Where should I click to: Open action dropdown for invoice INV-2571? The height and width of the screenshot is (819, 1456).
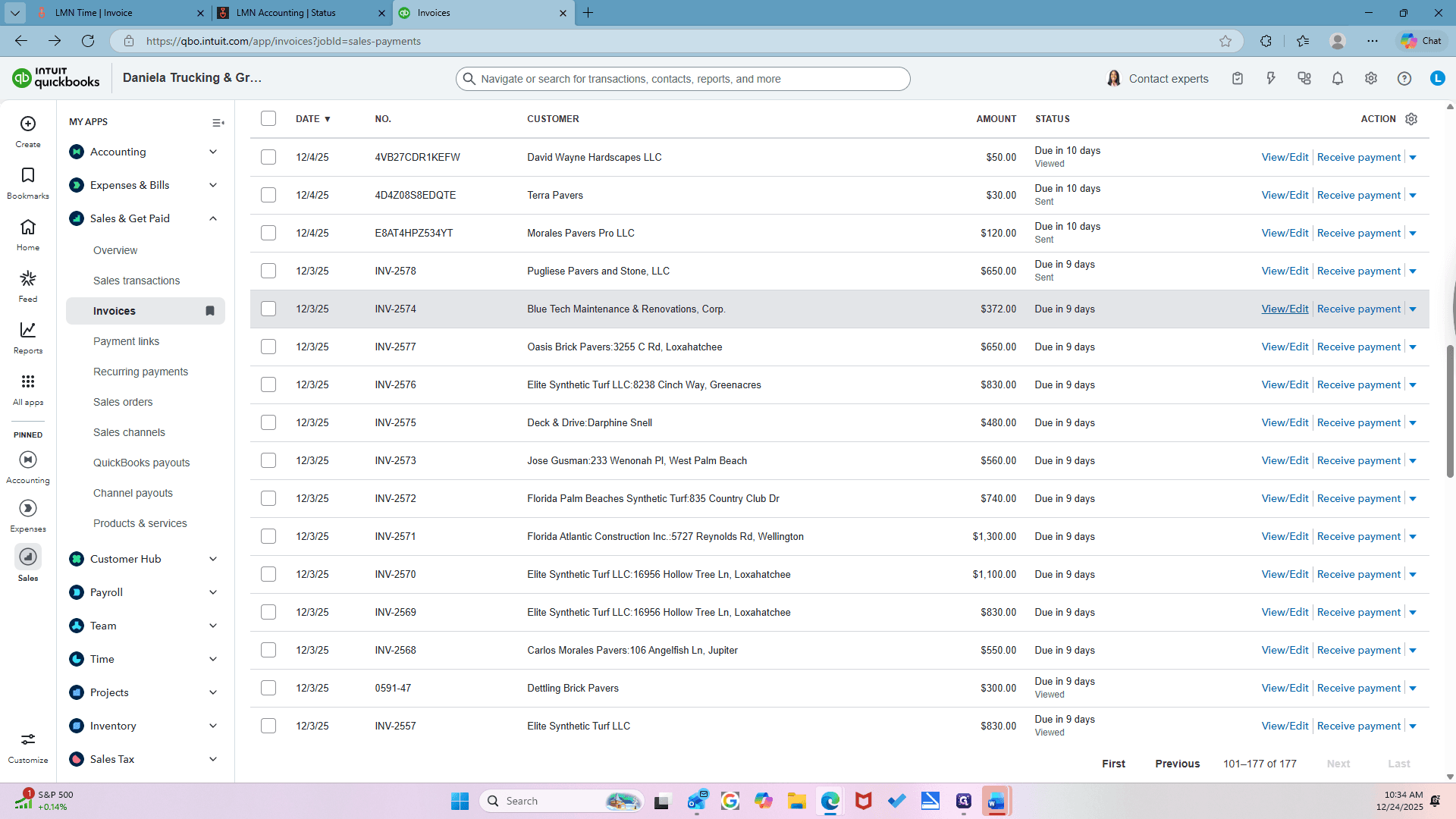(1413, 537)
